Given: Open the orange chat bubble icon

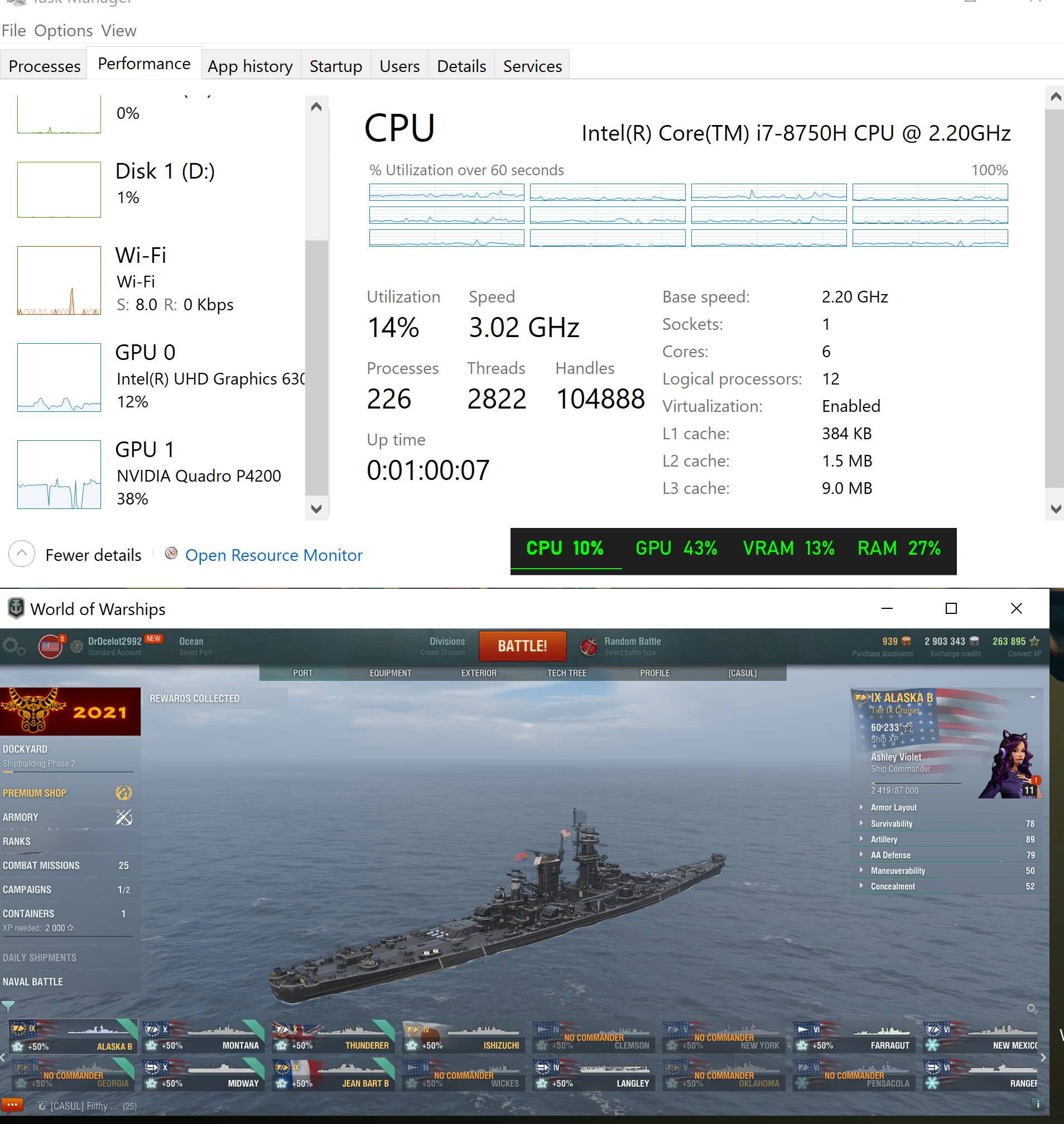Looking at the screenshot, I should pos(12,1105).
